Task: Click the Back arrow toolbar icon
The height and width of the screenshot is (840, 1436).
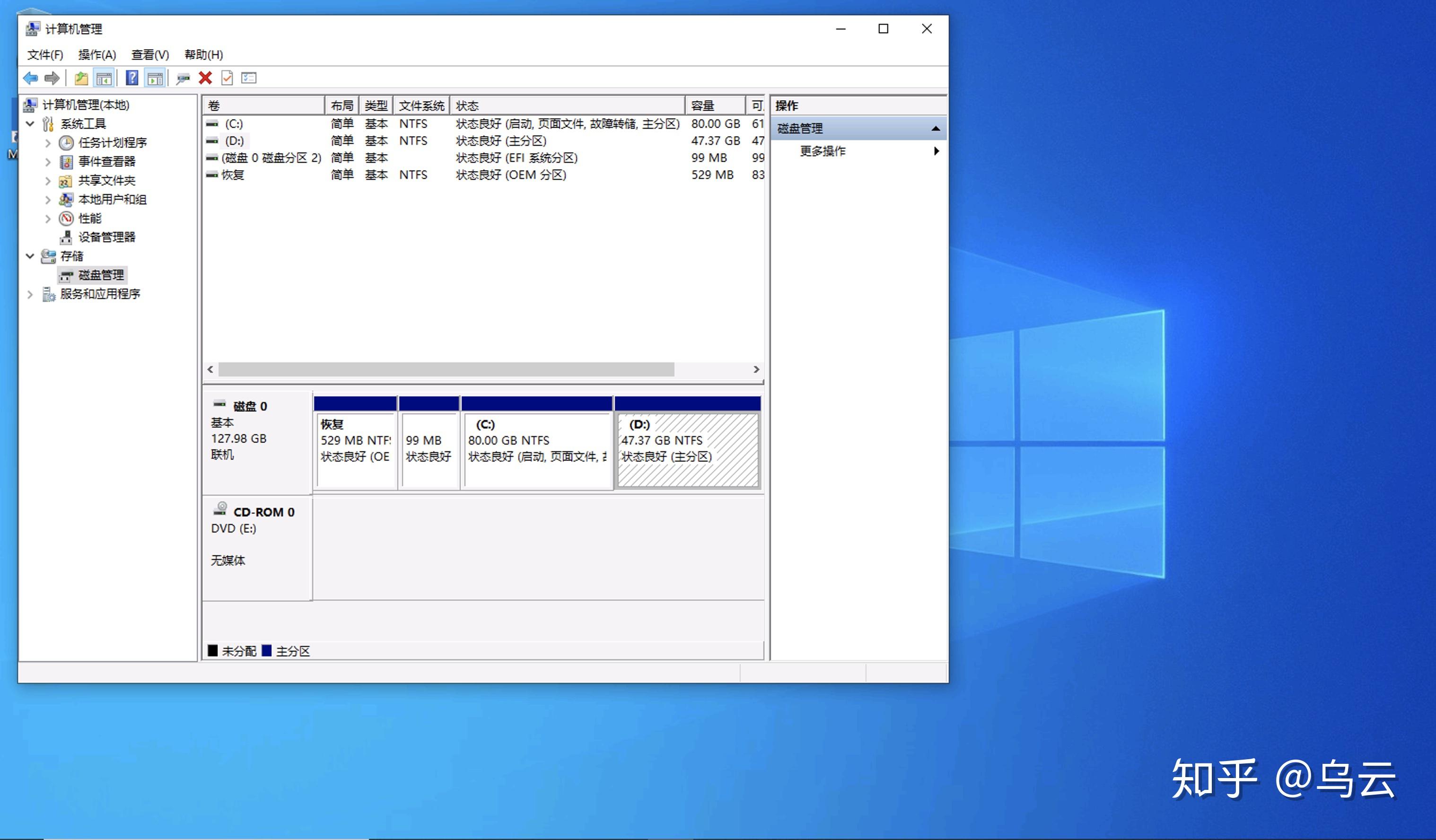Action: (31, 78)
